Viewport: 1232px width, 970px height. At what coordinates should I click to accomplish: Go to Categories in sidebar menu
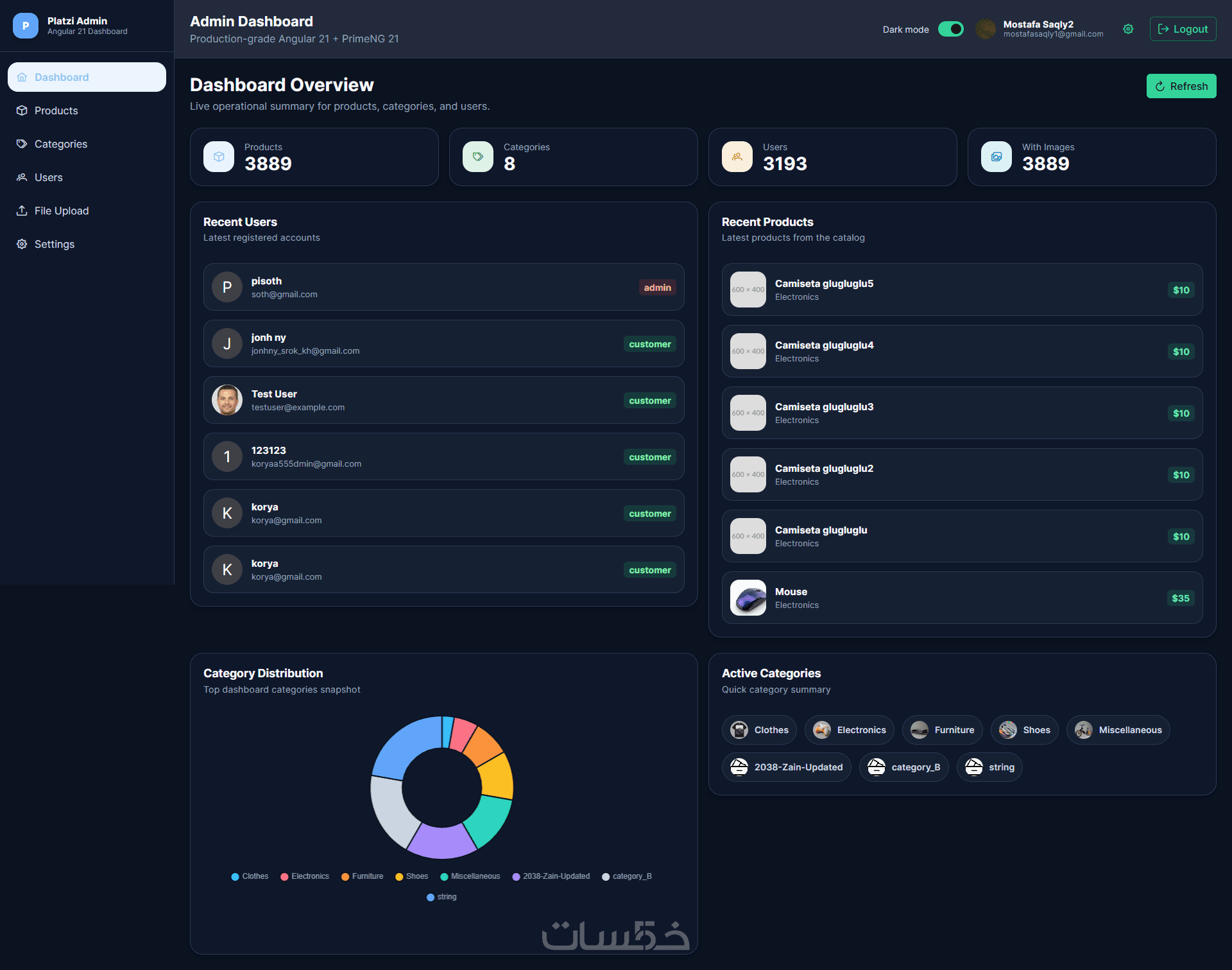[61, 144]
